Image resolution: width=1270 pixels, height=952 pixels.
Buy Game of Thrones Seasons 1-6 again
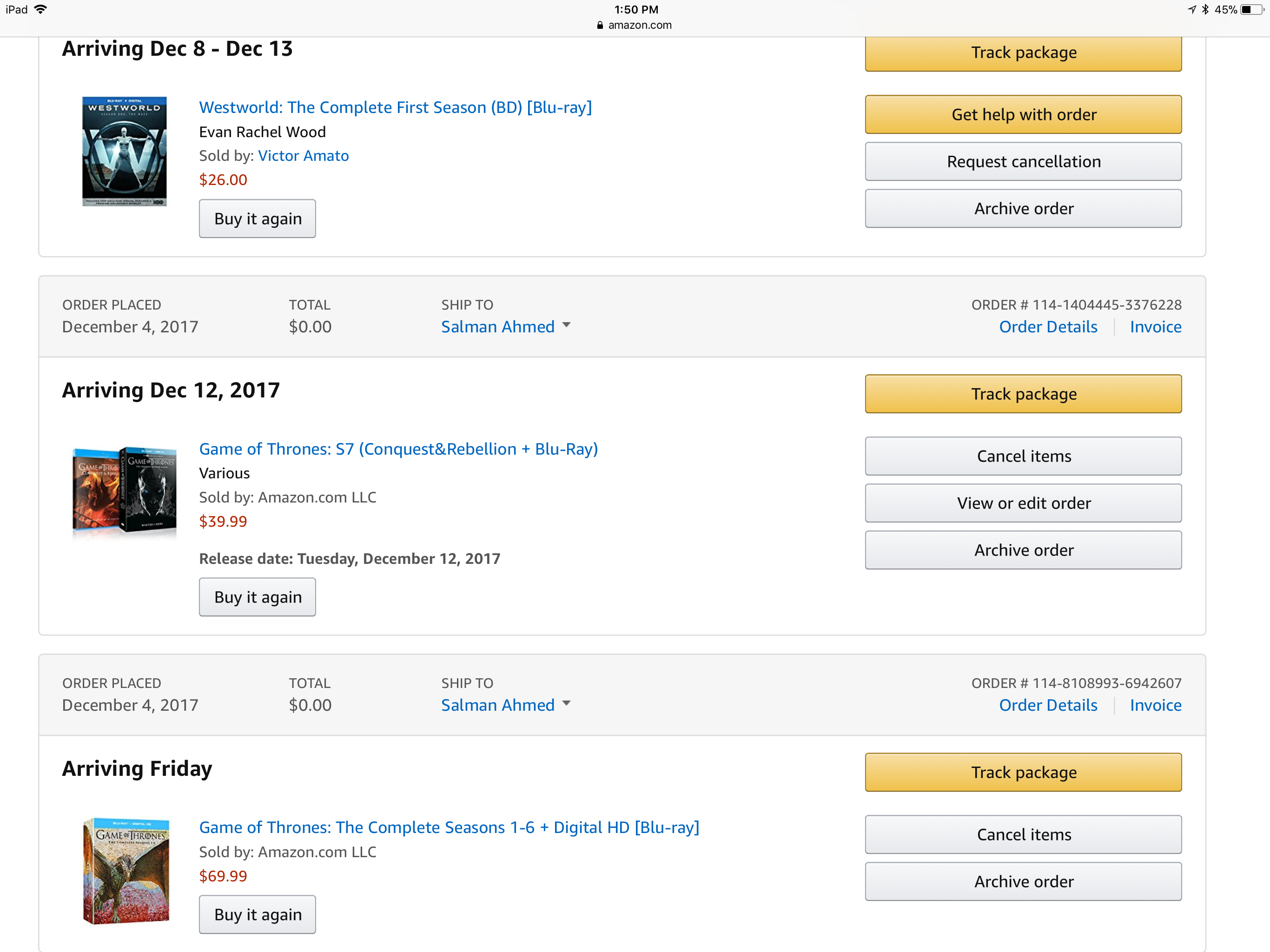257,914
